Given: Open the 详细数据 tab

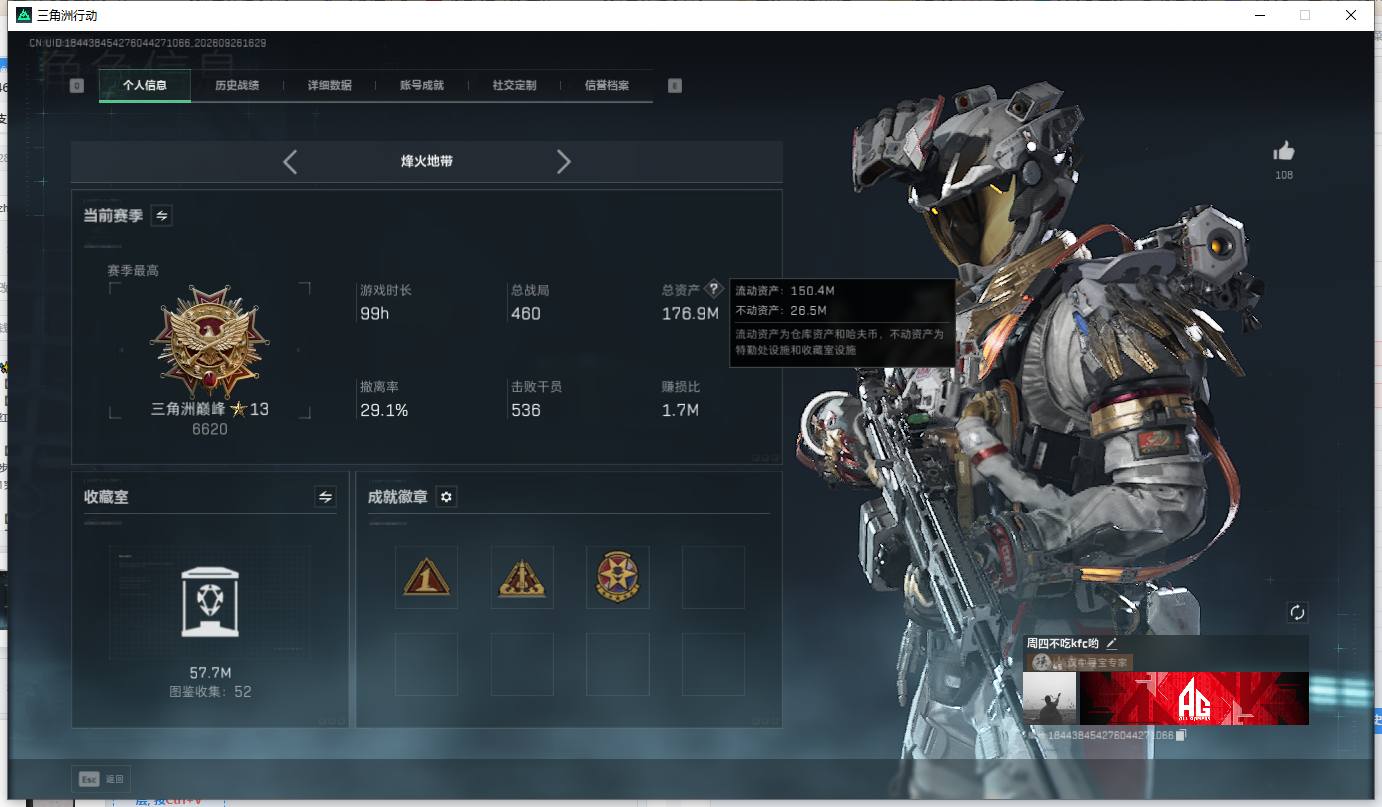Looking at the screenshot, I should pyautogui.click(x=329, y=86).
